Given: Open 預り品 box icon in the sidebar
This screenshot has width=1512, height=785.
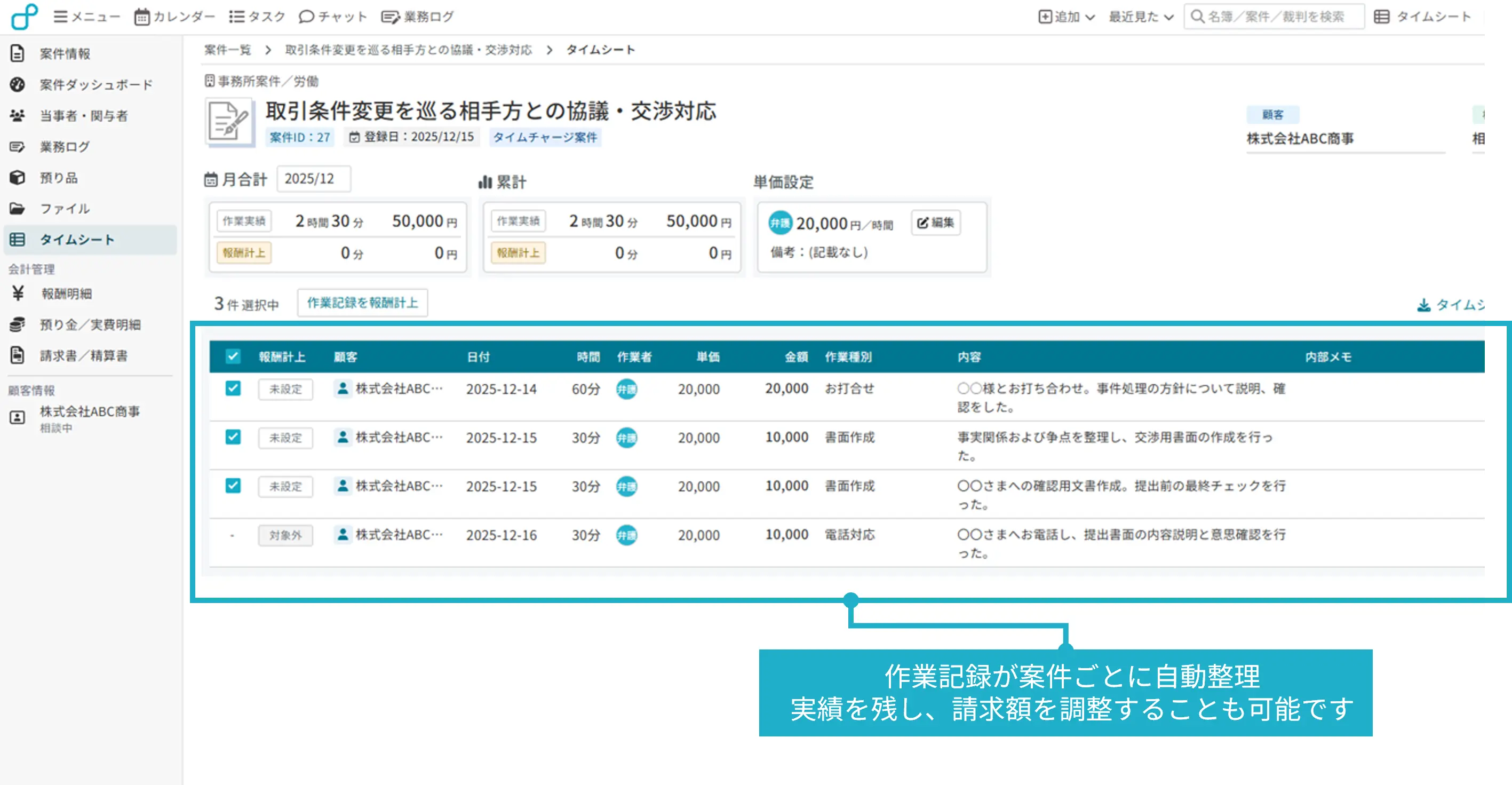Looking at the screenshot, I should [18, 177].
